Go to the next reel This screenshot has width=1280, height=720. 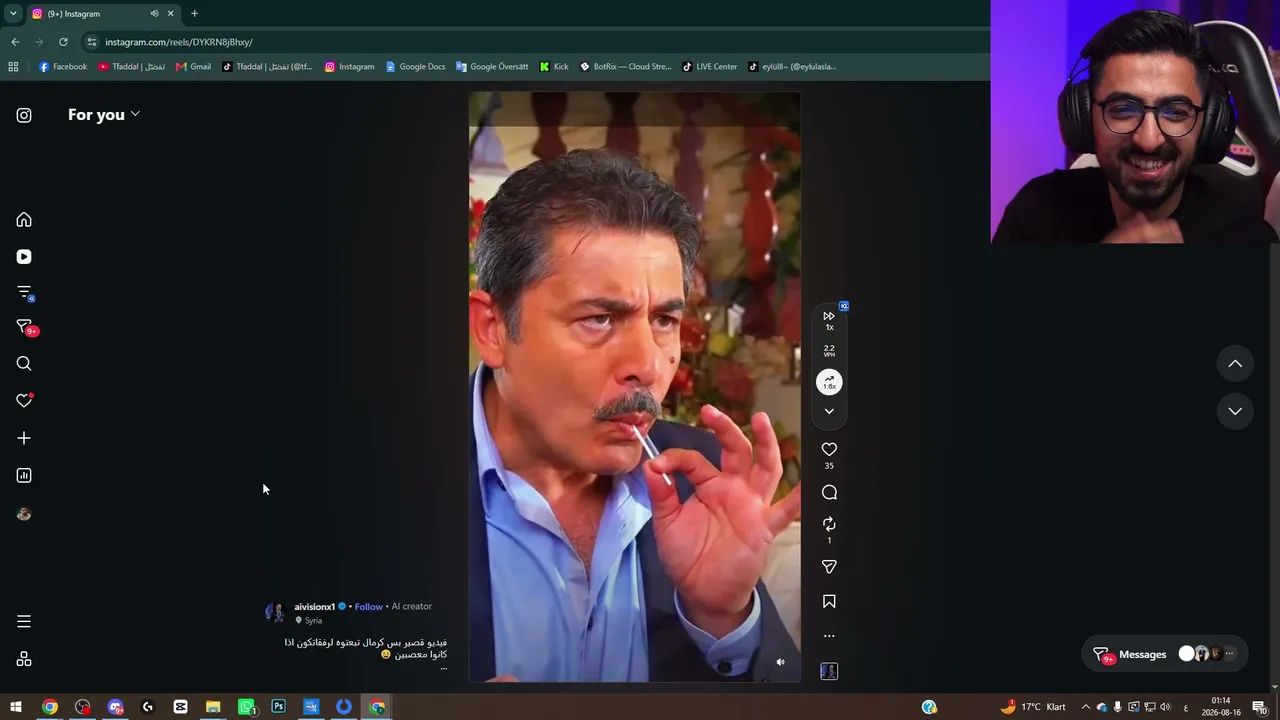1235,411
